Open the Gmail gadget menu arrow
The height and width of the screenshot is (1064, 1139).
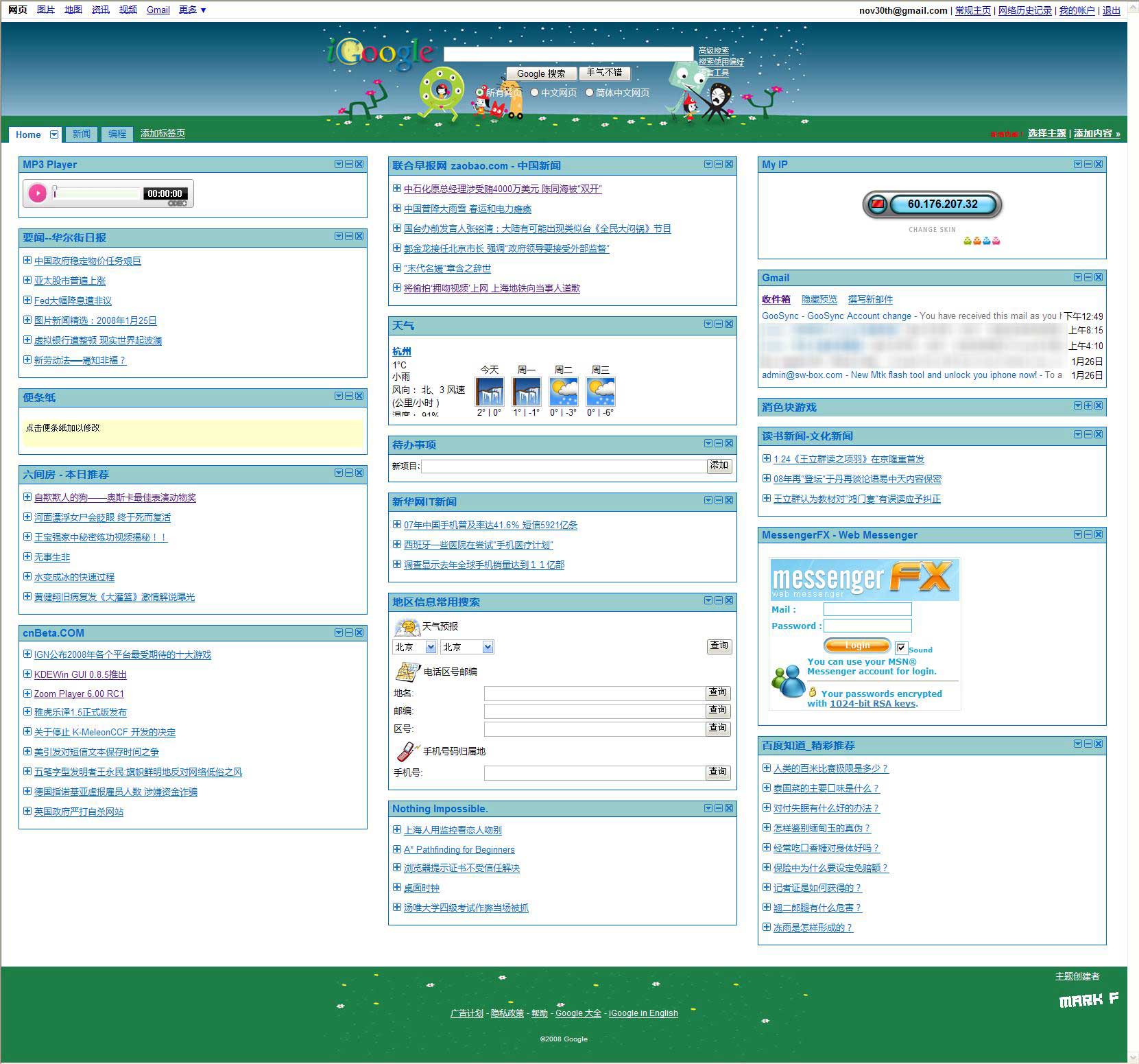click(1078, 277)
